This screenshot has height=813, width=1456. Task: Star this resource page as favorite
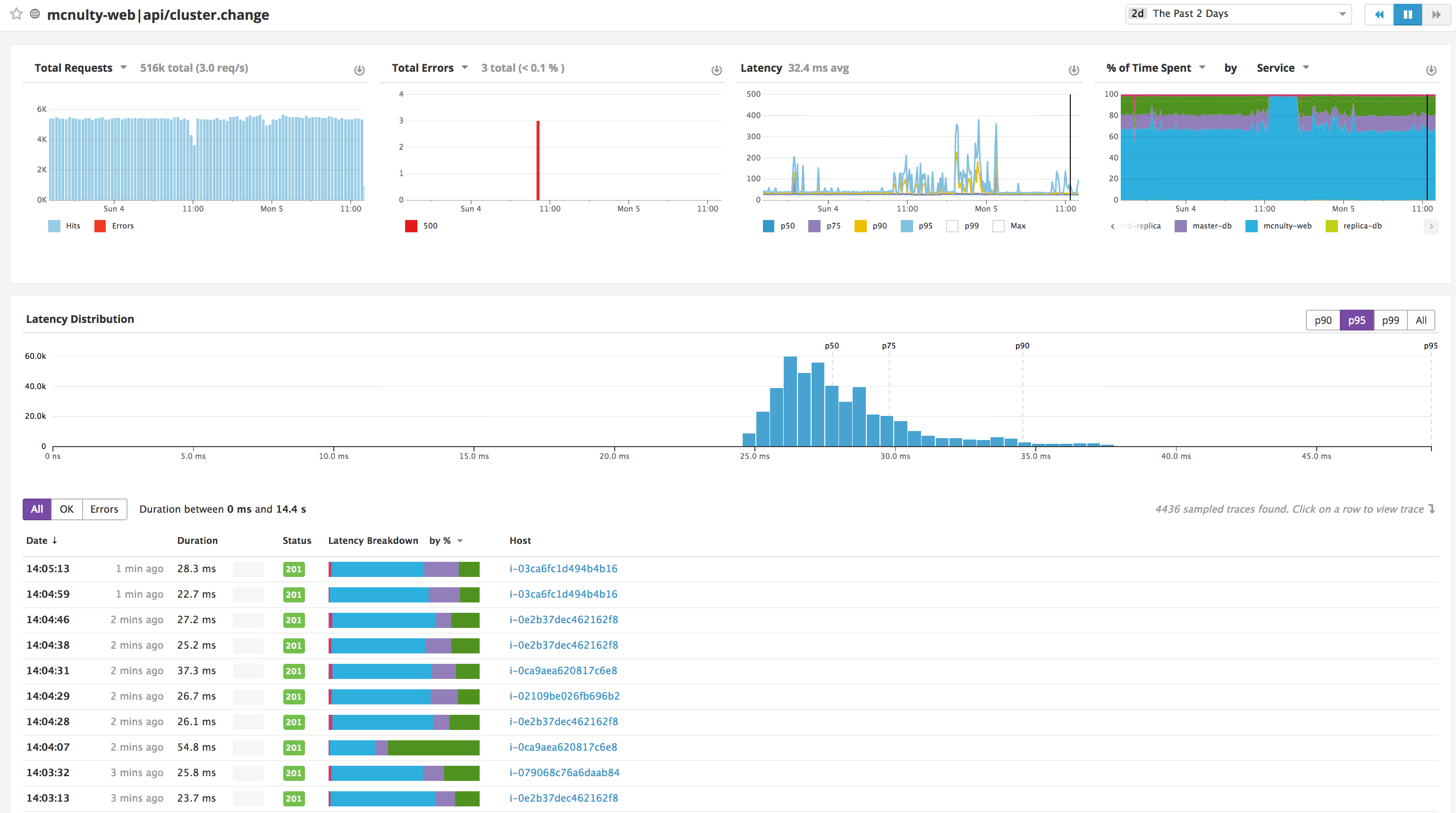coord(17,14)
